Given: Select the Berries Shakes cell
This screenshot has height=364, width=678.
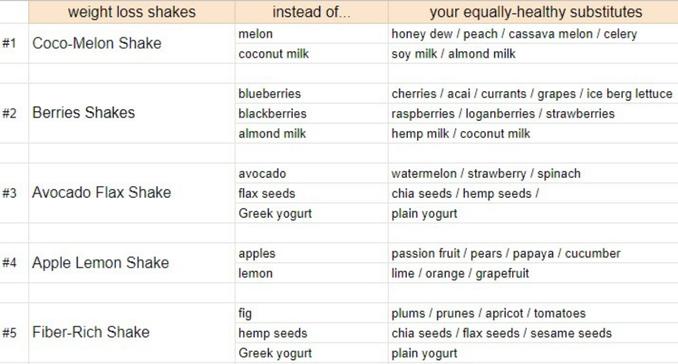Looking at the screenshot, I should (x=132, y=113).
